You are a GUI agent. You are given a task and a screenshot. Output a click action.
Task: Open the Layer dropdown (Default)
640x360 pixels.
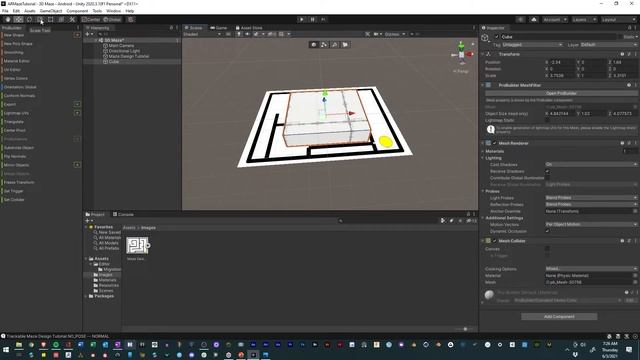(x=609, y=44)
